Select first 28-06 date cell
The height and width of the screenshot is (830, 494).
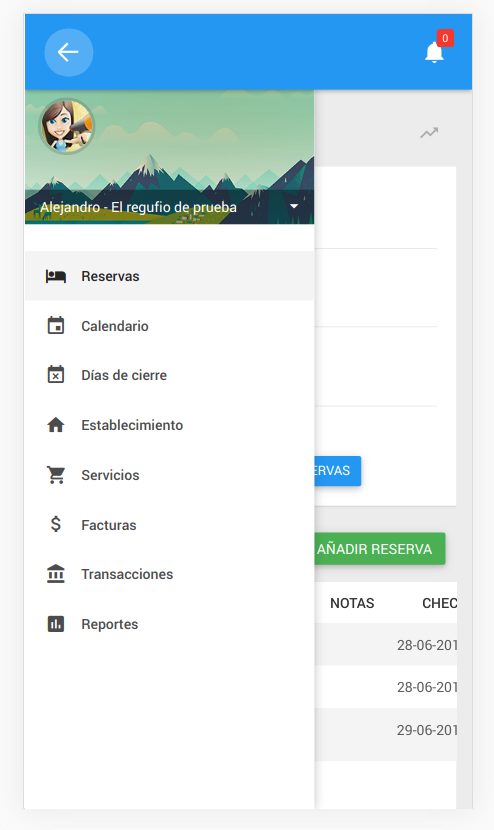(427, 645)
